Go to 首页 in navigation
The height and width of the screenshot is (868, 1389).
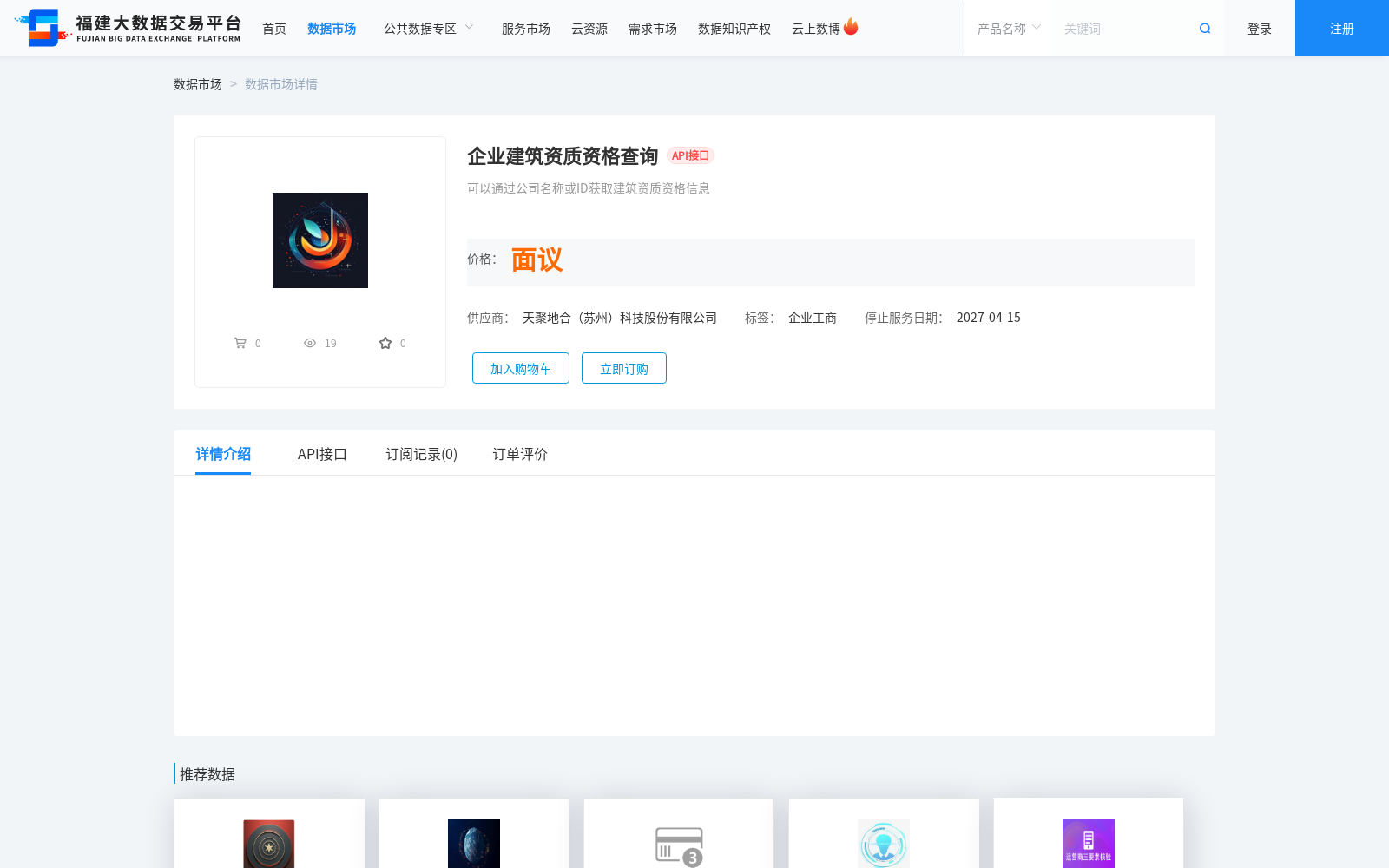(274, 29)
